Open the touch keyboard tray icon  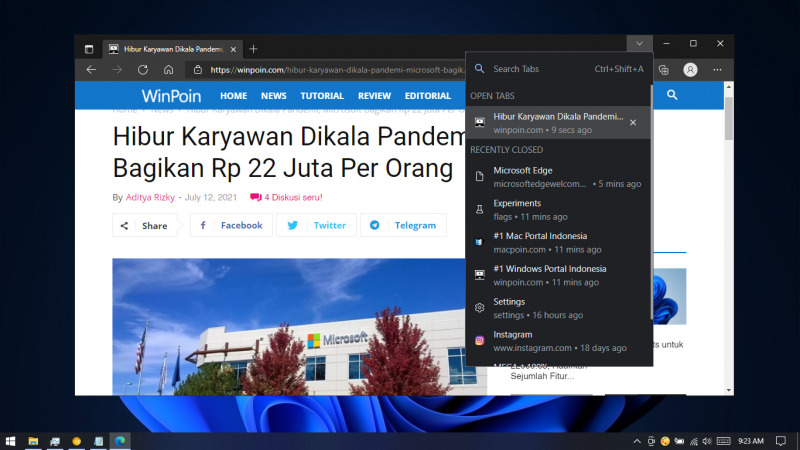[x=723, y=441]
